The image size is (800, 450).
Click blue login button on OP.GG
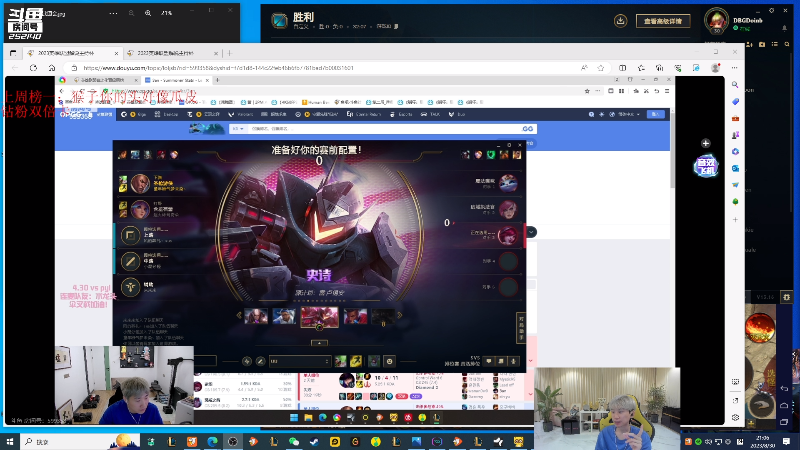[x=656, y=114]
